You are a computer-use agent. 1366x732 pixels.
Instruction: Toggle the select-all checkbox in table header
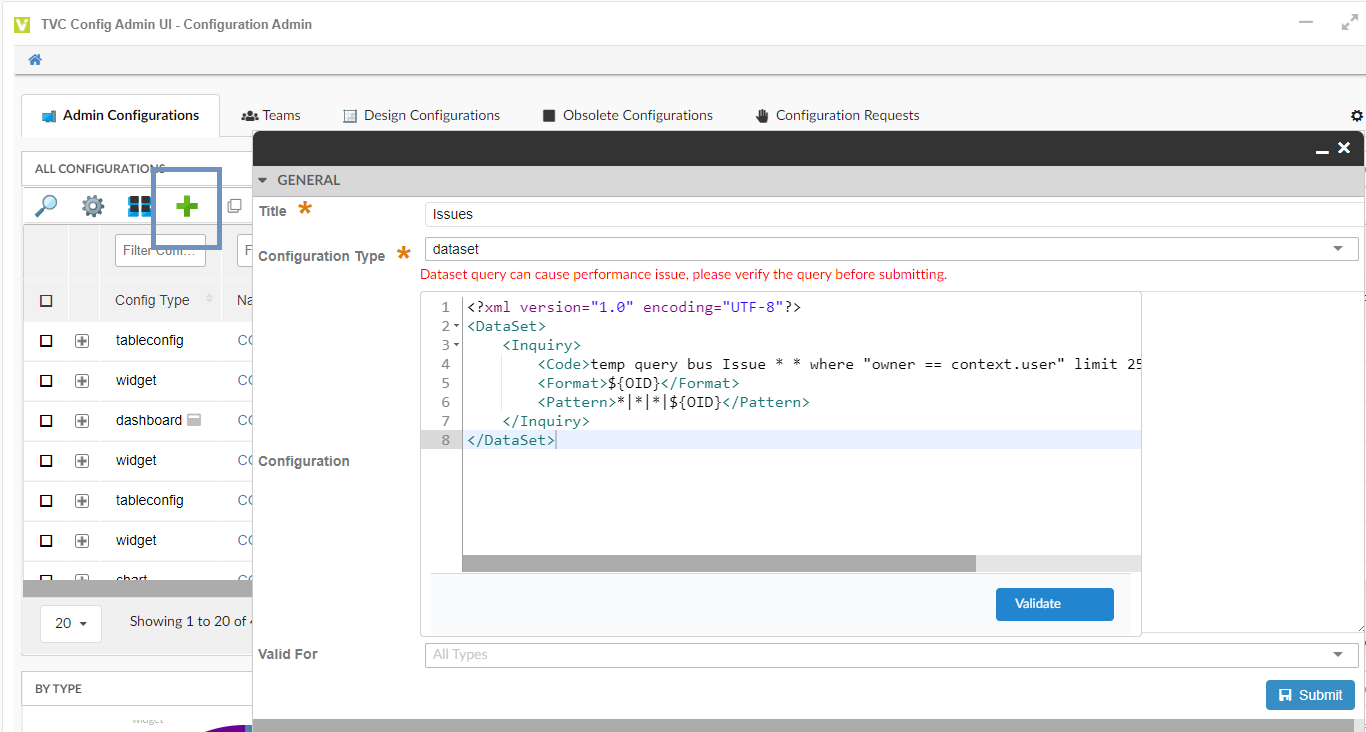[46, 300]
